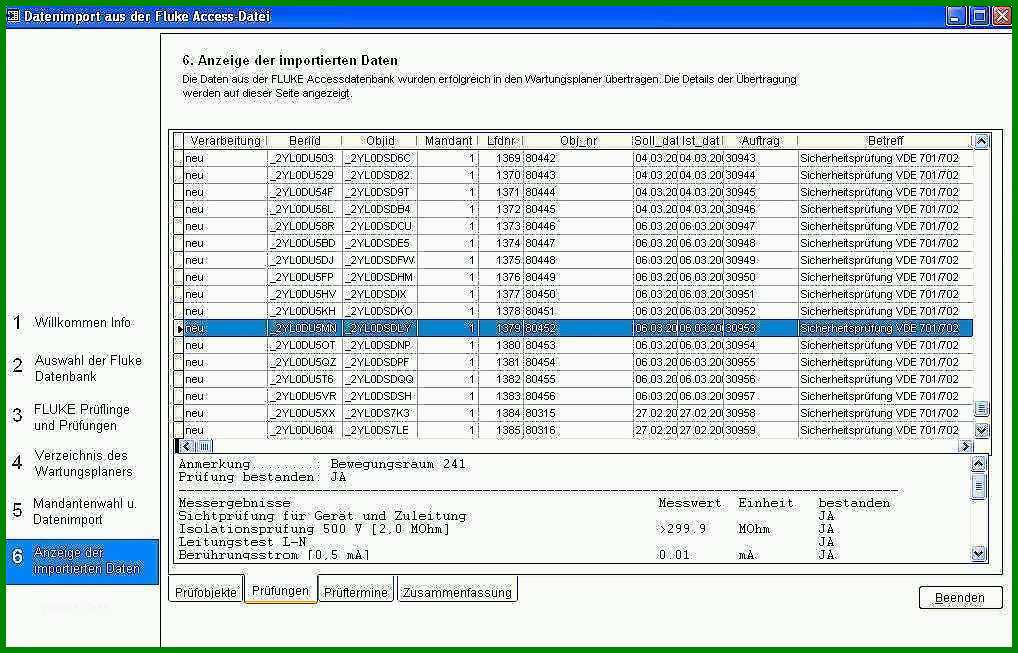Click the table horizontal scroll right arrow
Viewport: 1018px width, 653px height.
coord(965,446)
